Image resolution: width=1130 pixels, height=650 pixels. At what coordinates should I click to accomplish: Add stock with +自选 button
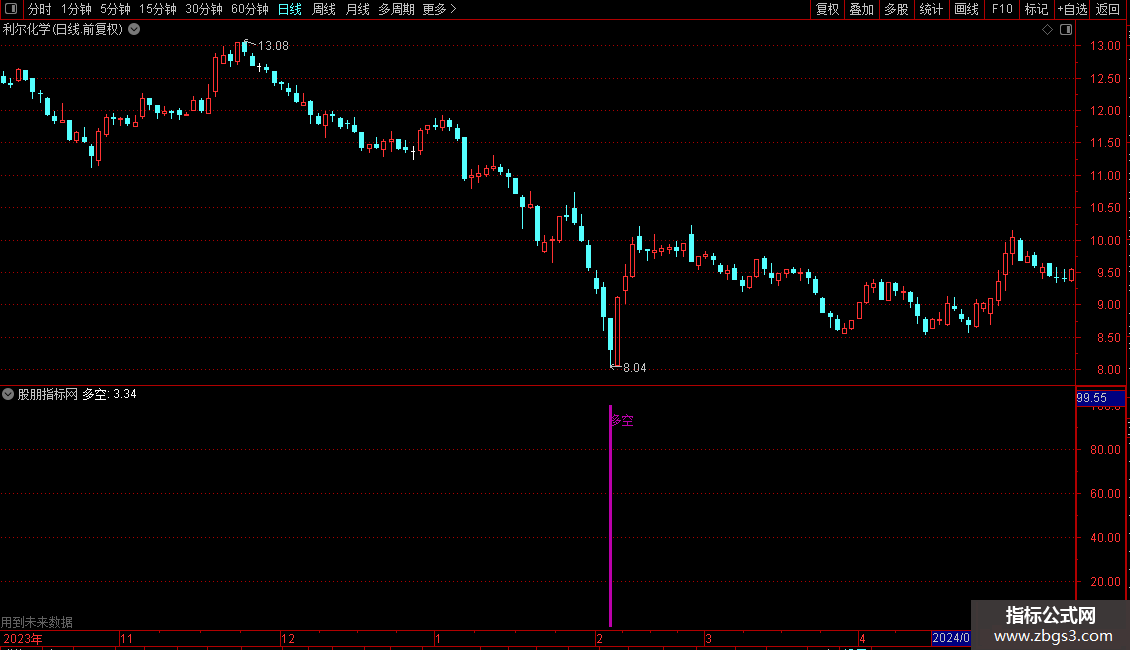click(1072, 9)
